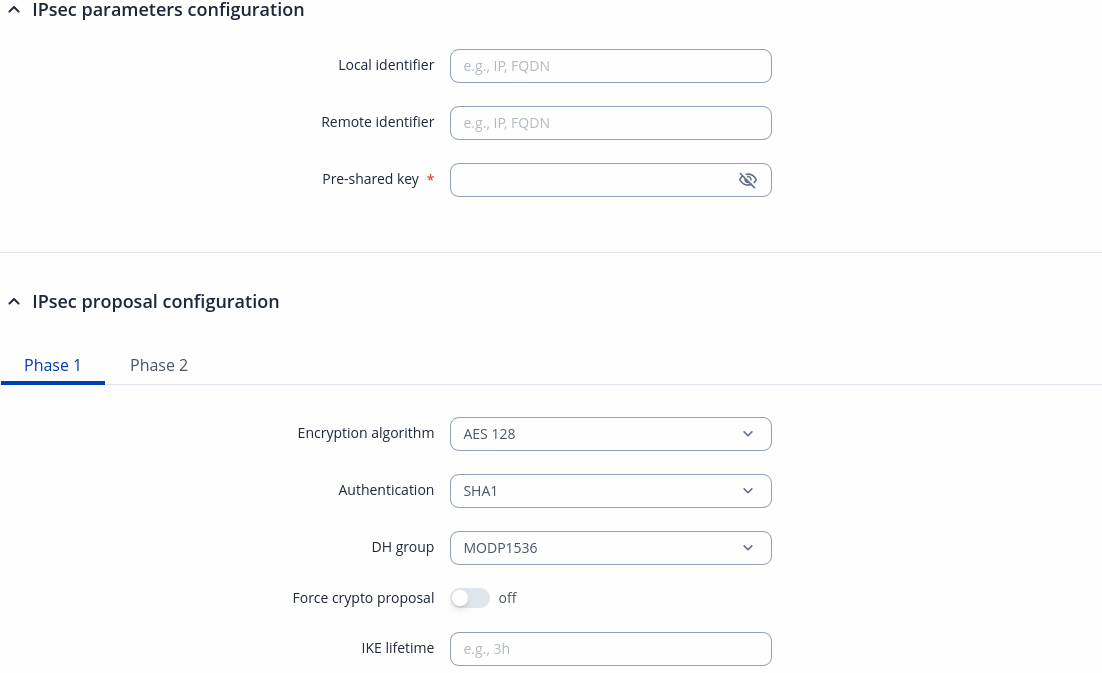Click the "Encryption algorithm" label text
Screen dimensions: 1102x673
366,434
